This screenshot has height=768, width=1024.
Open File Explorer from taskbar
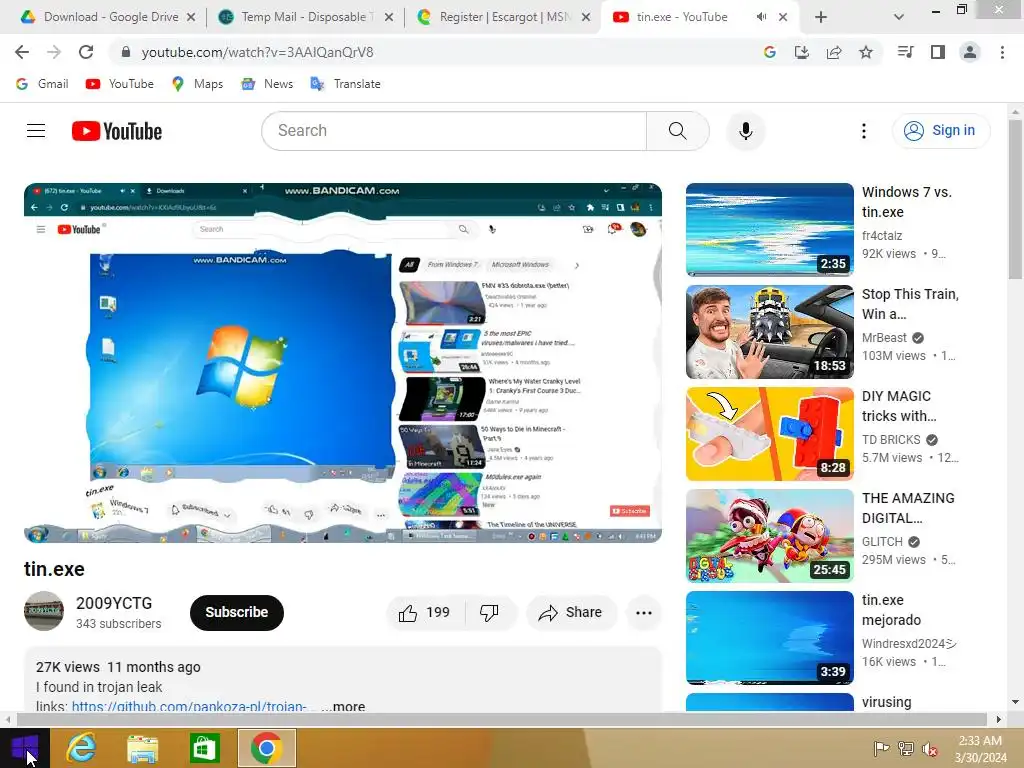[x=142, y=748]
